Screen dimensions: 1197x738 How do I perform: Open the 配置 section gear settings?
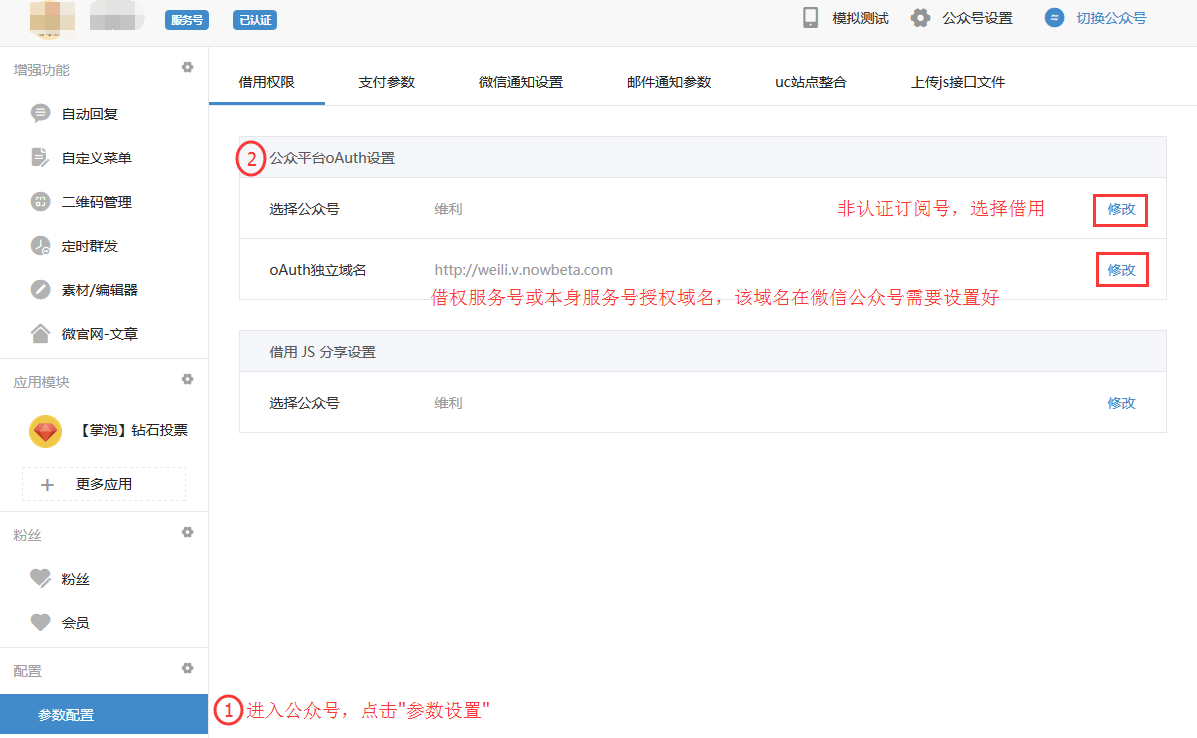point(187,668)
